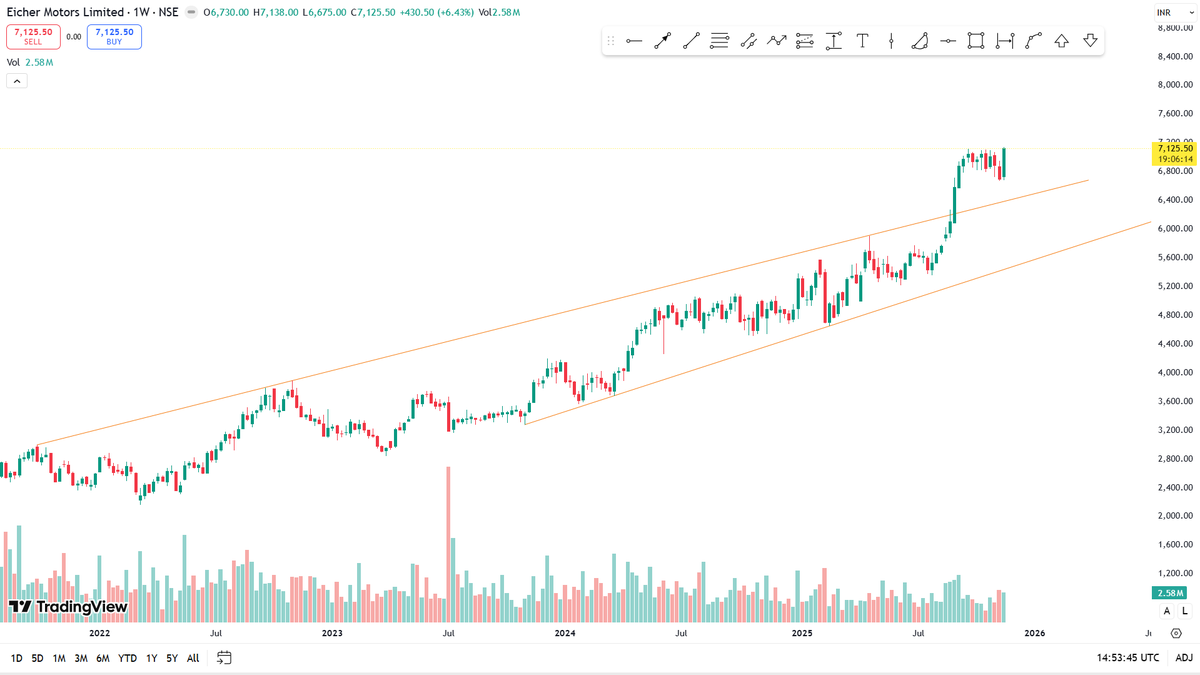Select the zigzag path drawing tool
The height and width of the screenshot is (675, 1200).
777,41
